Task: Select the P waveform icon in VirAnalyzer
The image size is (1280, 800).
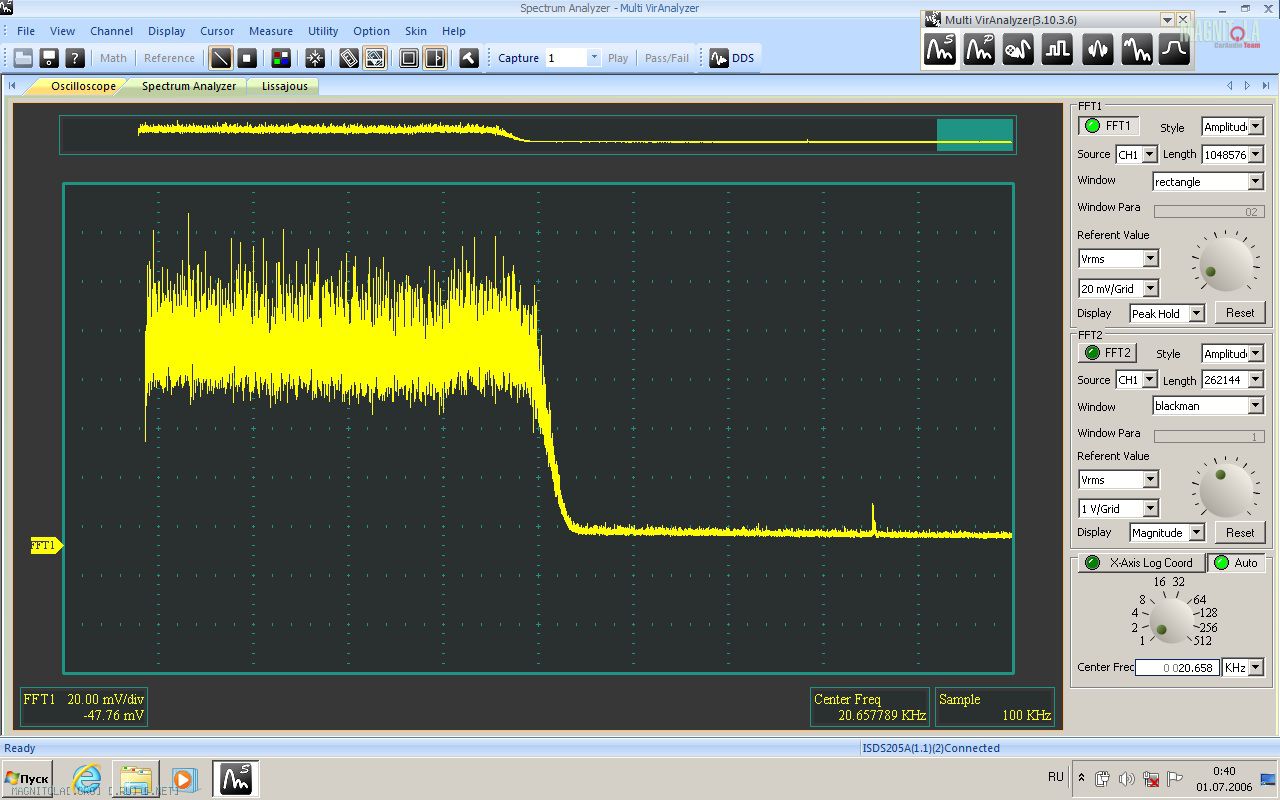Action: click(979, 49)
